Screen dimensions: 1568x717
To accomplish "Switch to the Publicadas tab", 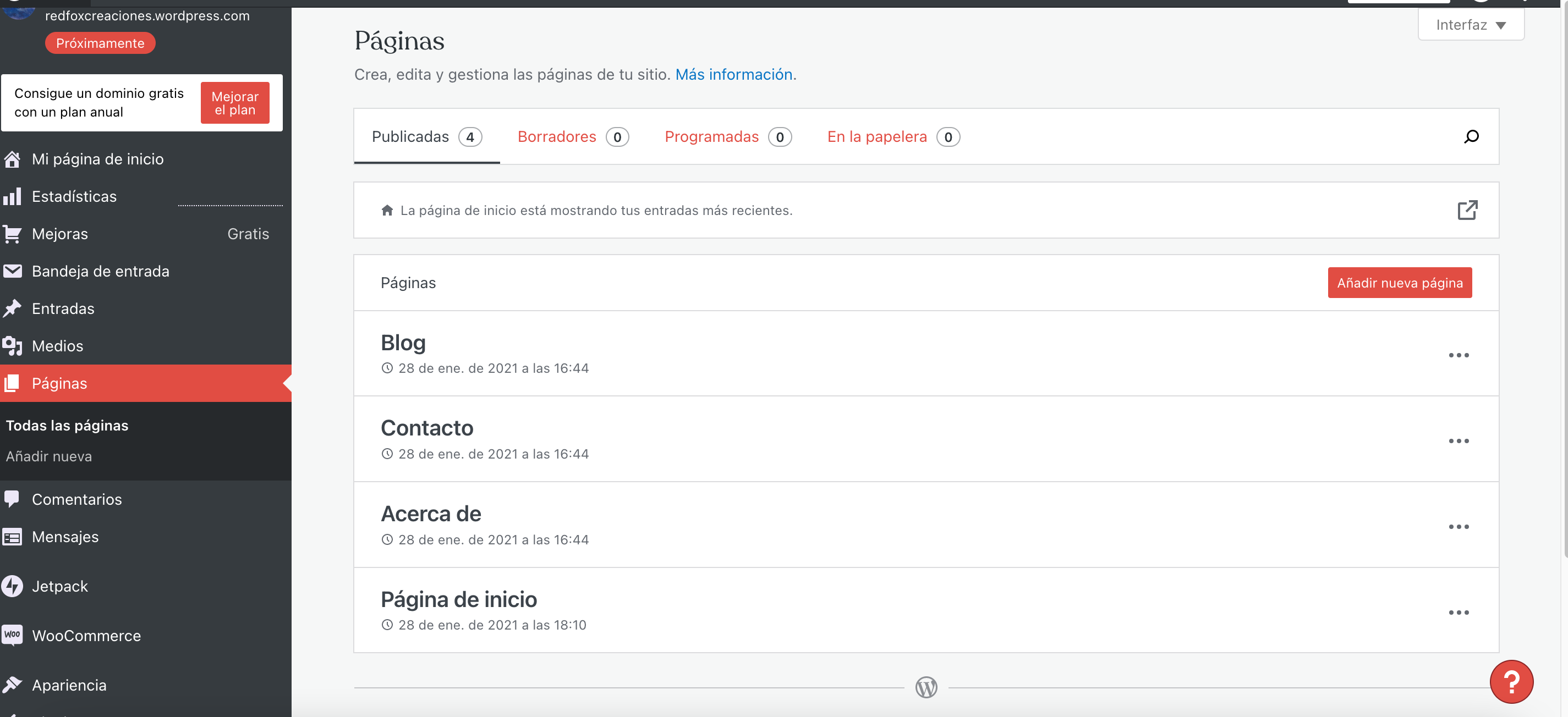I will [x=427, y=137].
